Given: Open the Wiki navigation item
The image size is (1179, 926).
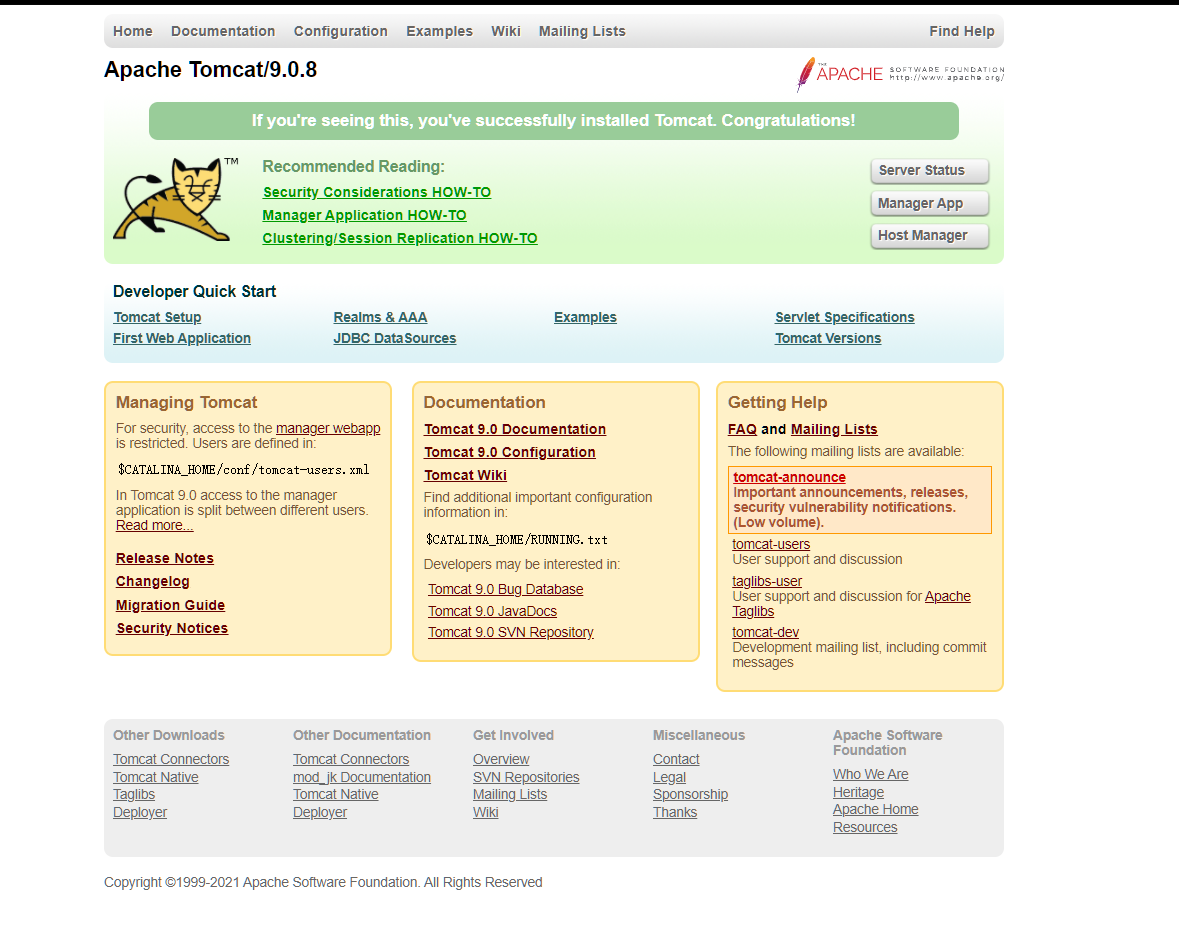Looking at the screenshot, I should coord(505,31).
